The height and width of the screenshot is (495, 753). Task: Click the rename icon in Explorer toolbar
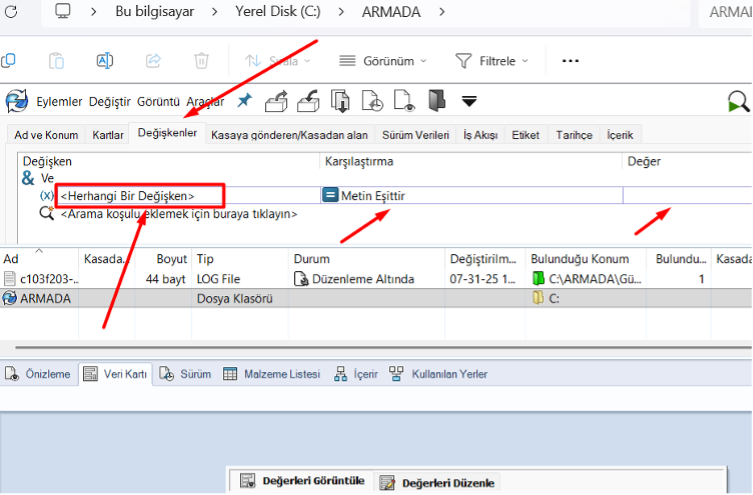point(105,61)
